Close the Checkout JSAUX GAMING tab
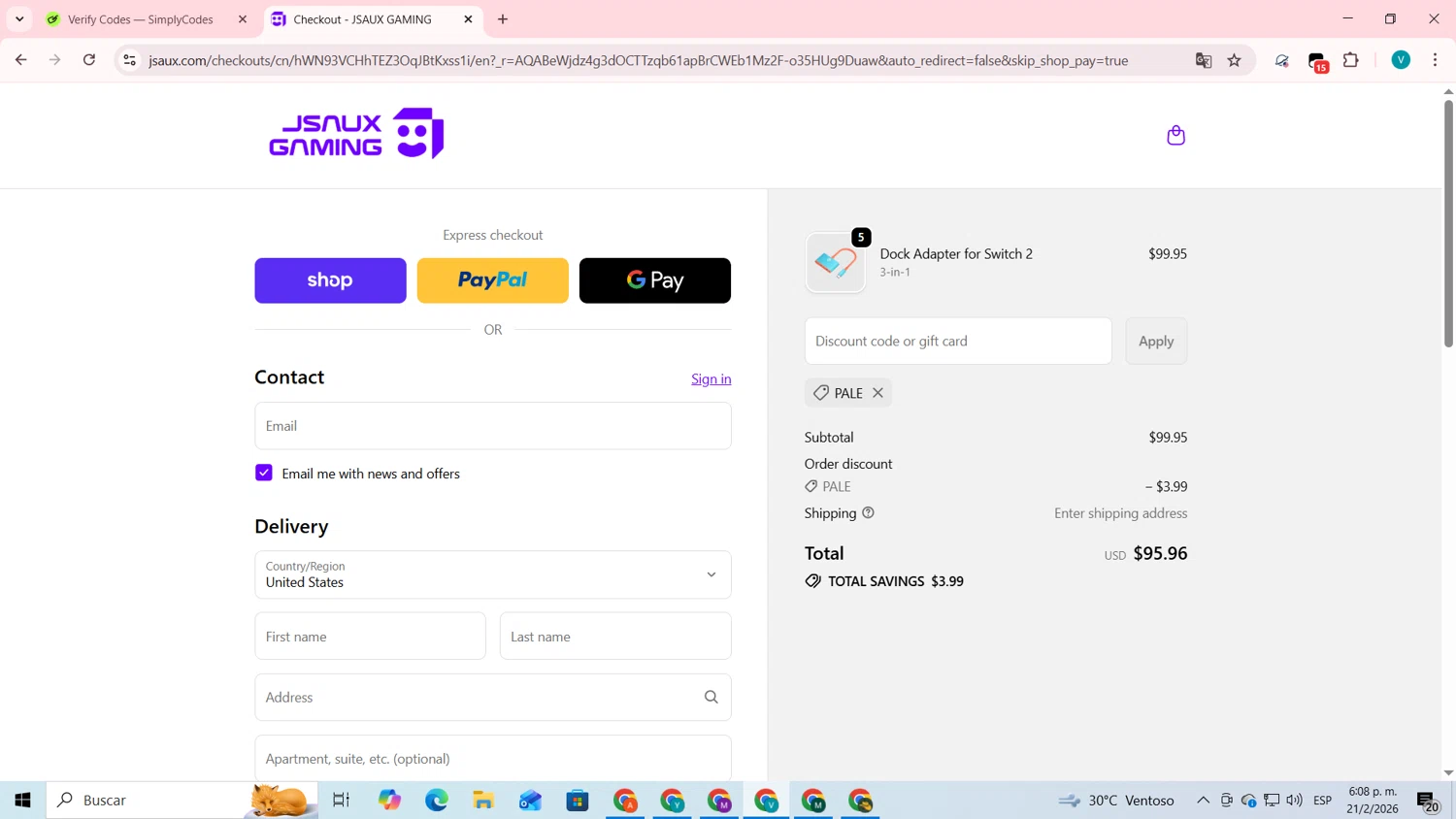This screenshot has height=819, width=1456. click(x=468, y=19)
